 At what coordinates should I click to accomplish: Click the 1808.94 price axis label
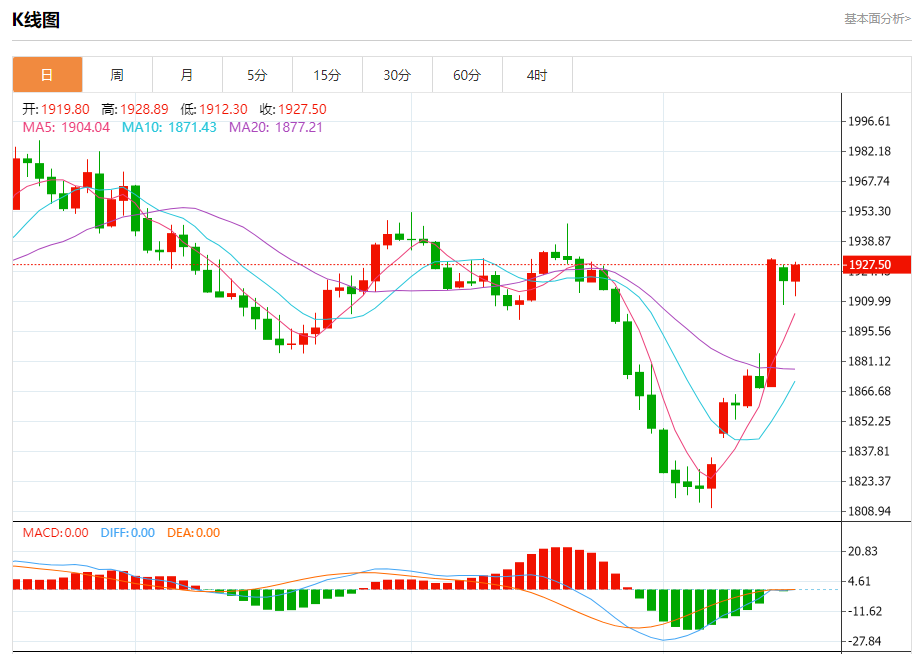(x=869, y=512)
